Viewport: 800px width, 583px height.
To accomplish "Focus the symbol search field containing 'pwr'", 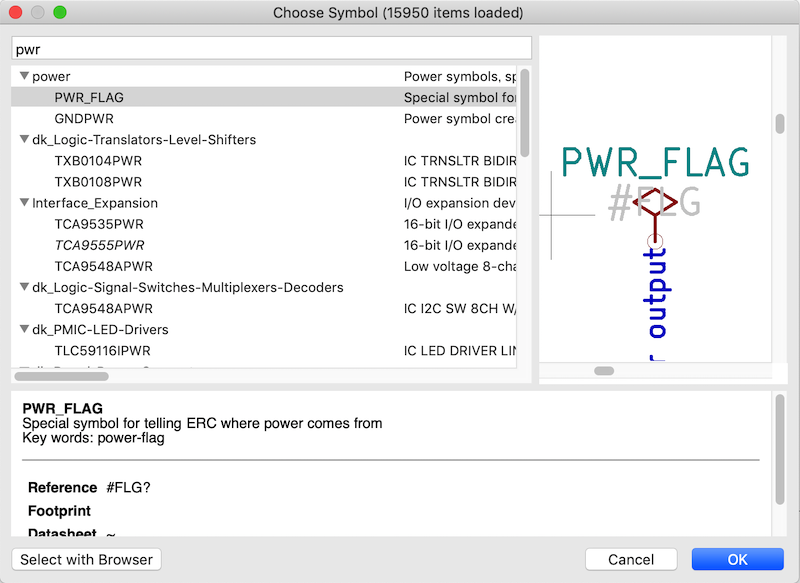I will (271, 49).
